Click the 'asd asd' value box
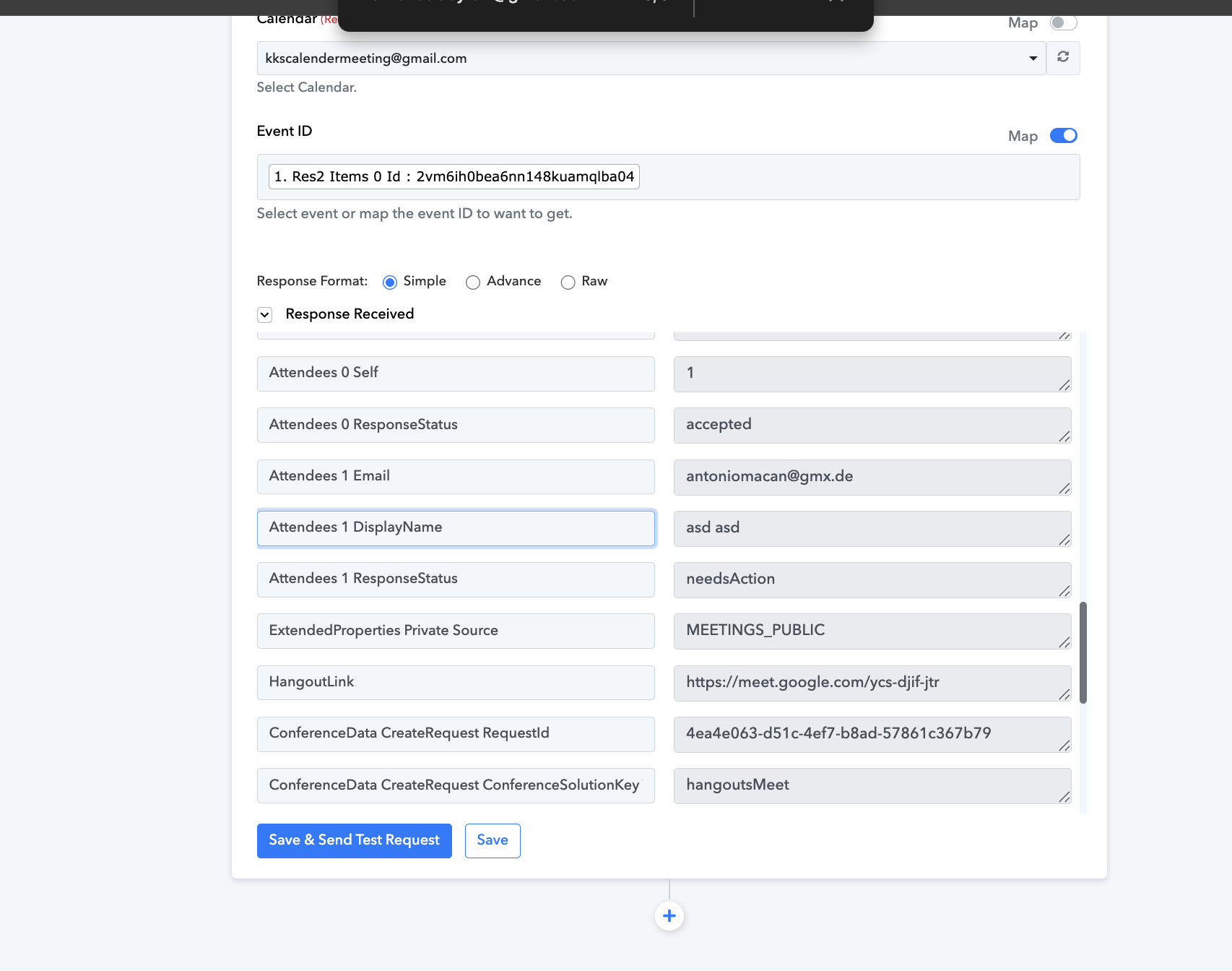 point(872,529)
